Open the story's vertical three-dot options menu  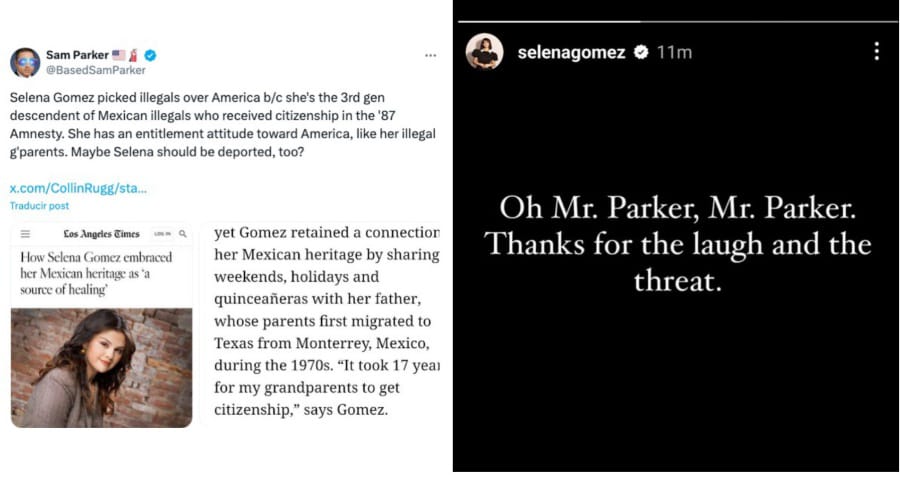[876, 51]
